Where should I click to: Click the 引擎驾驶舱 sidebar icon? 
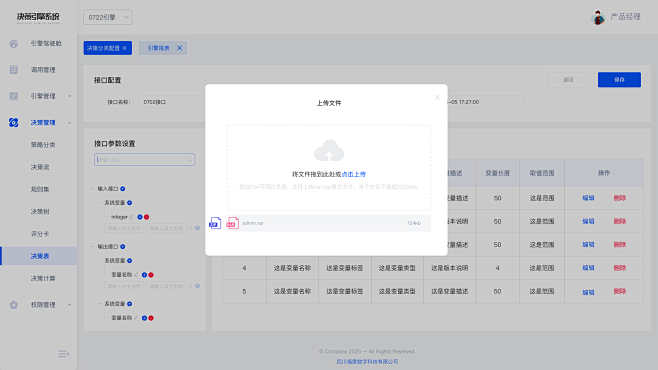[14, 44]
